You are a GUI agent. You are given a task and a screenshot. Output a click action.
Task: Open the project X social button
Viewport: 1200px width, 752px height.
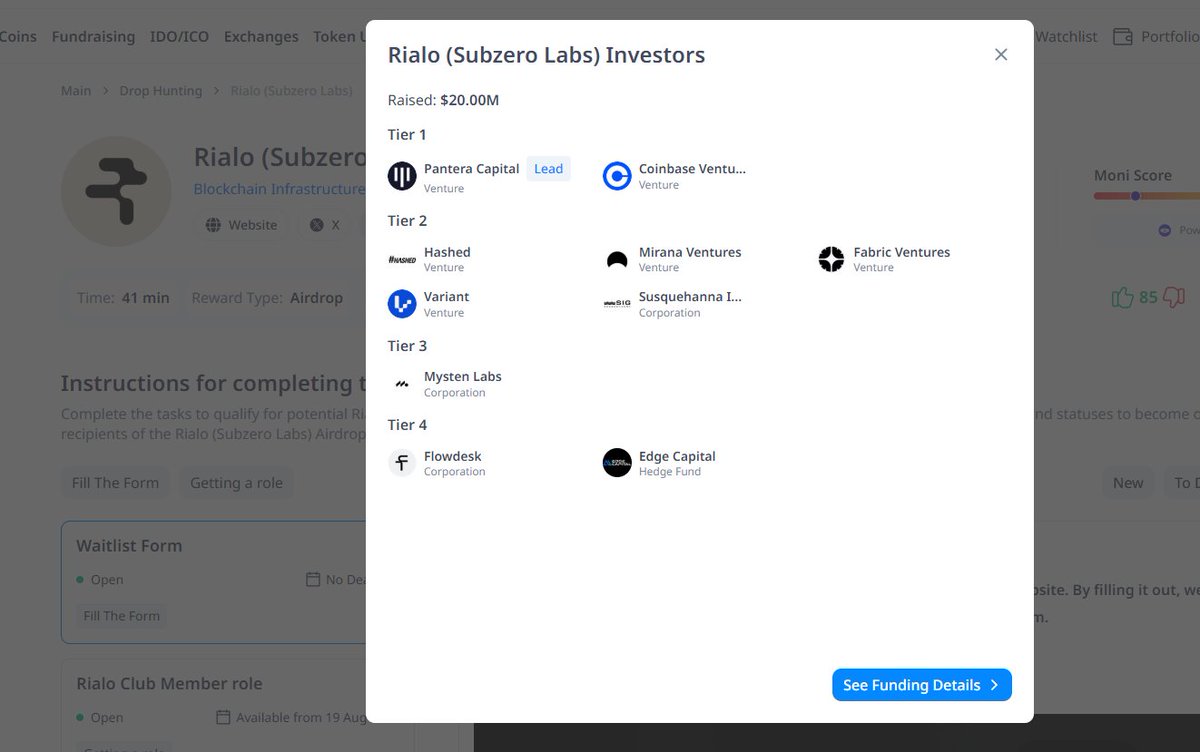click(x=326, y=225)
